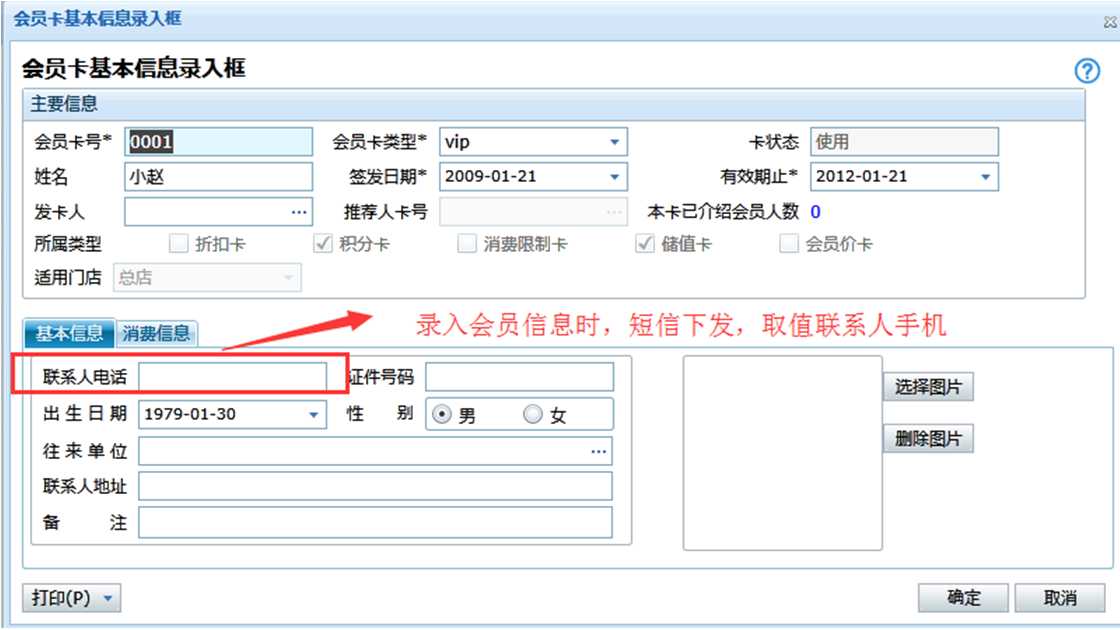Click the 联系人地址 input field

376,486
